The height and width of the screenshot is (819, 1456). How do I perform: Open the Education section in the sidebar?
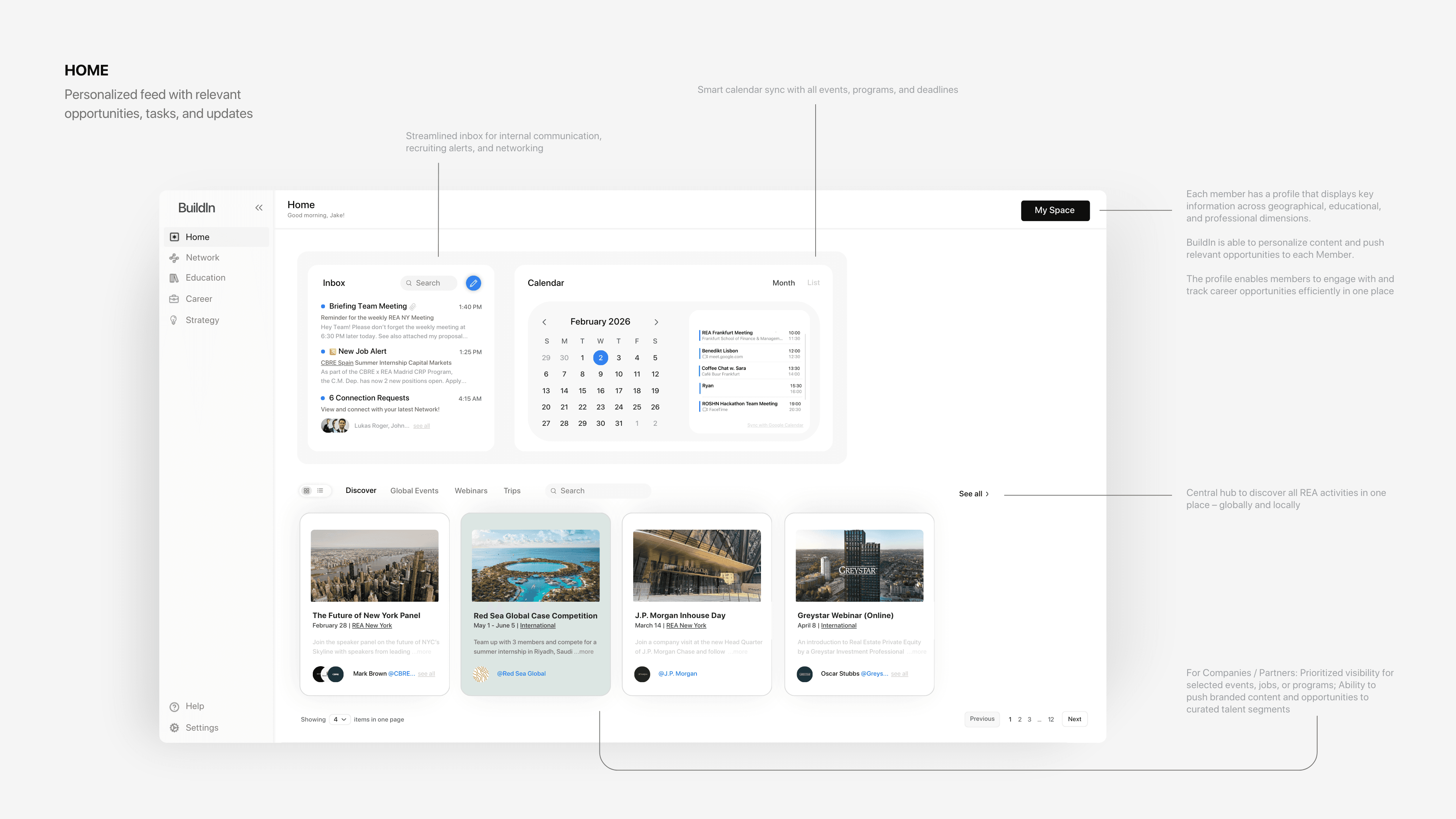click(205, 278)
